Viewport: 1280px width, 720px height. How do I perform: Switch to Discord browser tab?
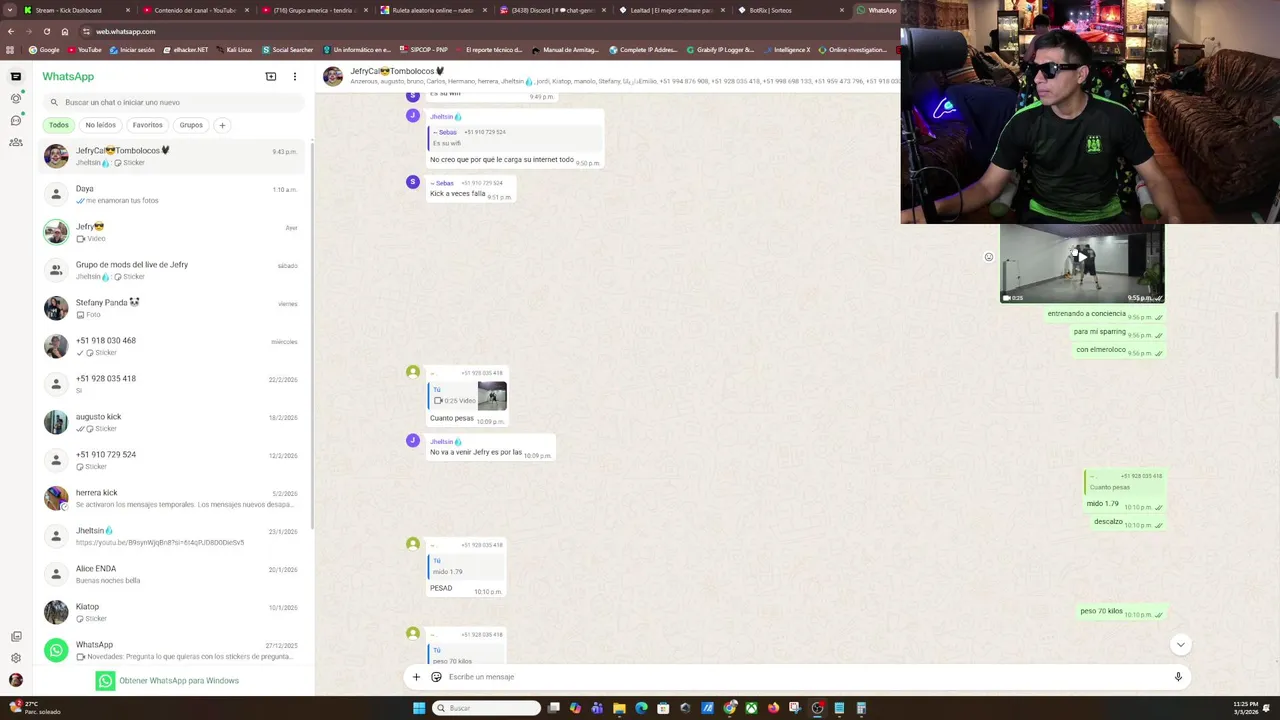click(553, 10)
